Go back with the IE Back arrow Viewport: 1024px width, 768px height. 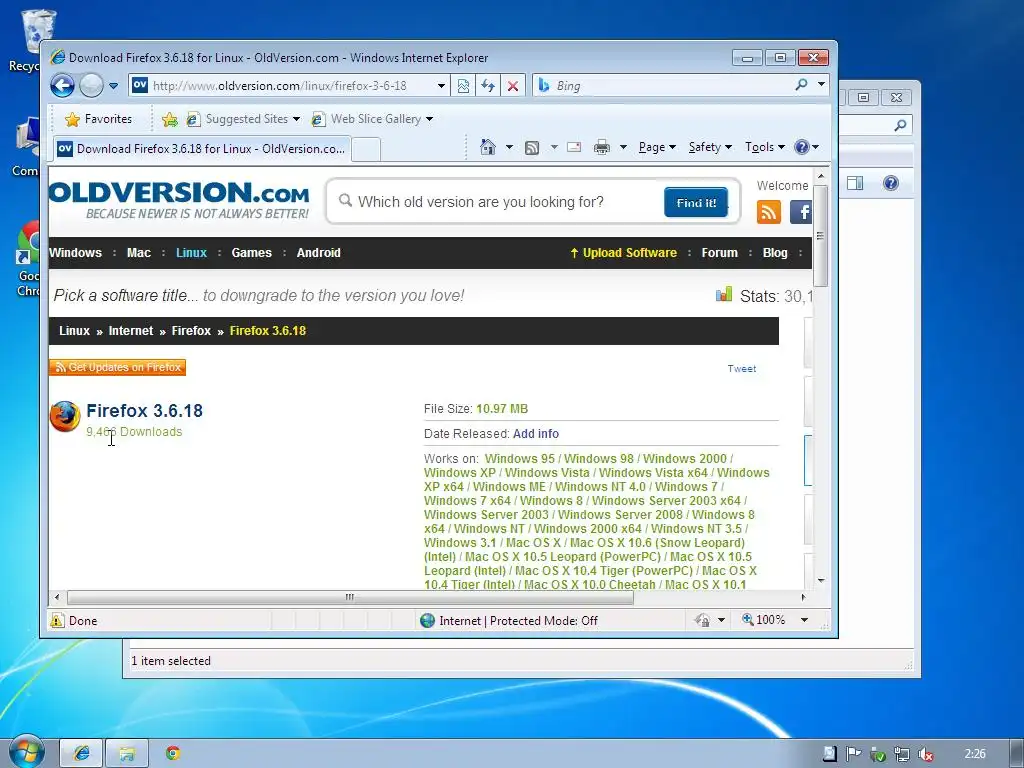[62, 86]
